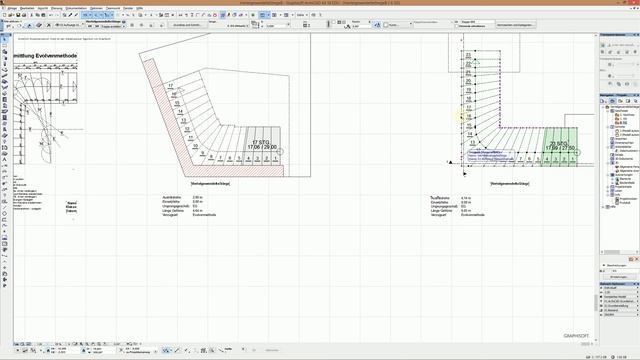Open the Planung menu

[x=57, y=8]
